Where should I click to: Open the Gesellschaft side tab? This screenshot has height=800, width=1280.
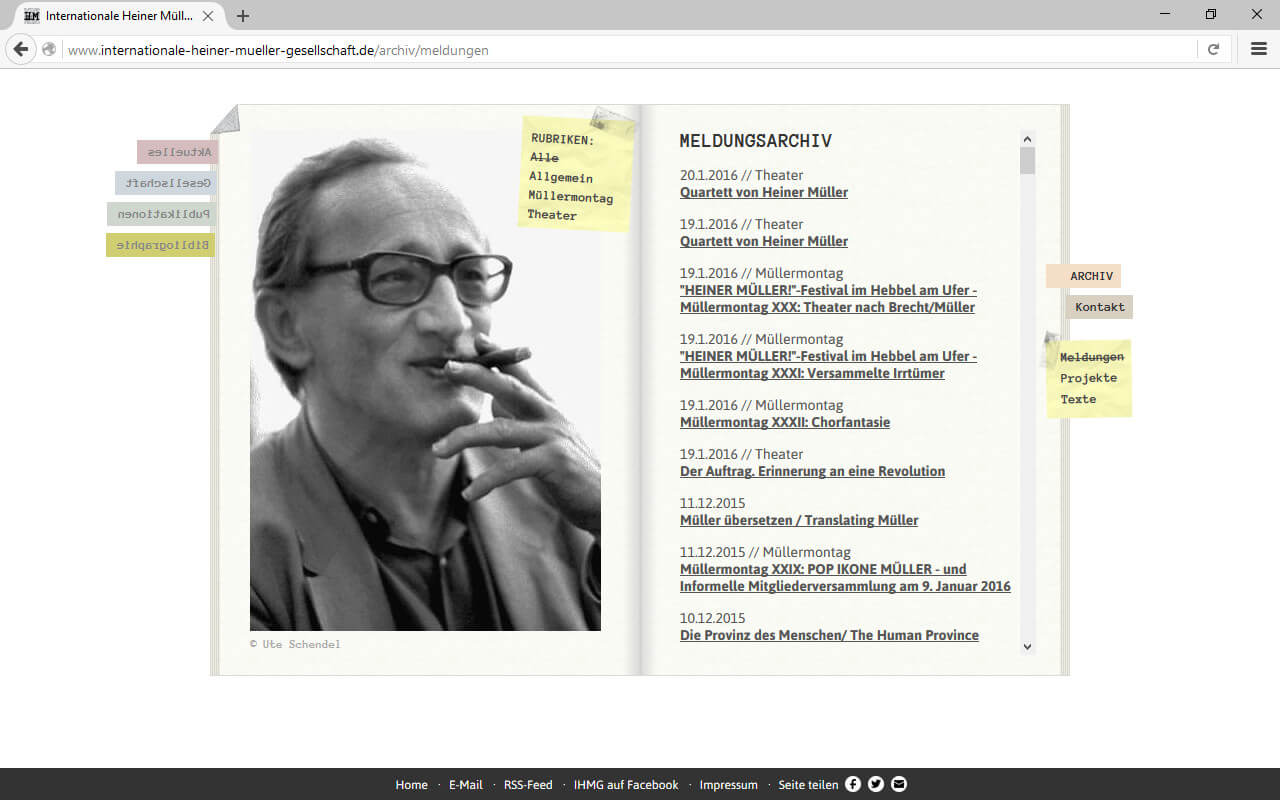tap(166, 183)
